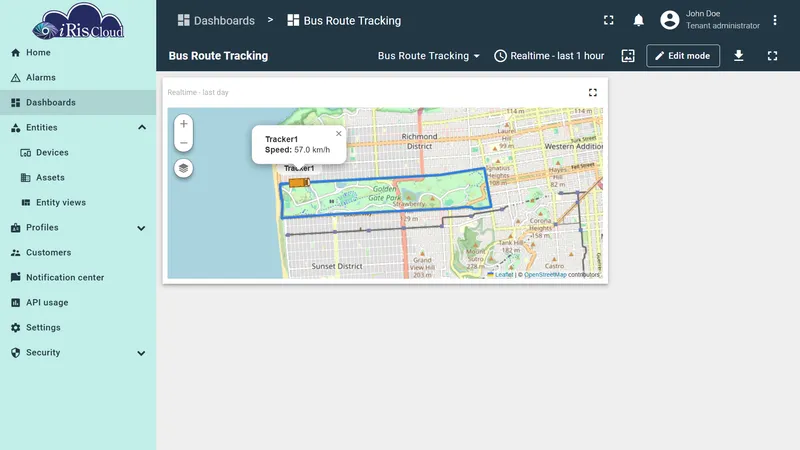Open notifications bell

(638, 20)
